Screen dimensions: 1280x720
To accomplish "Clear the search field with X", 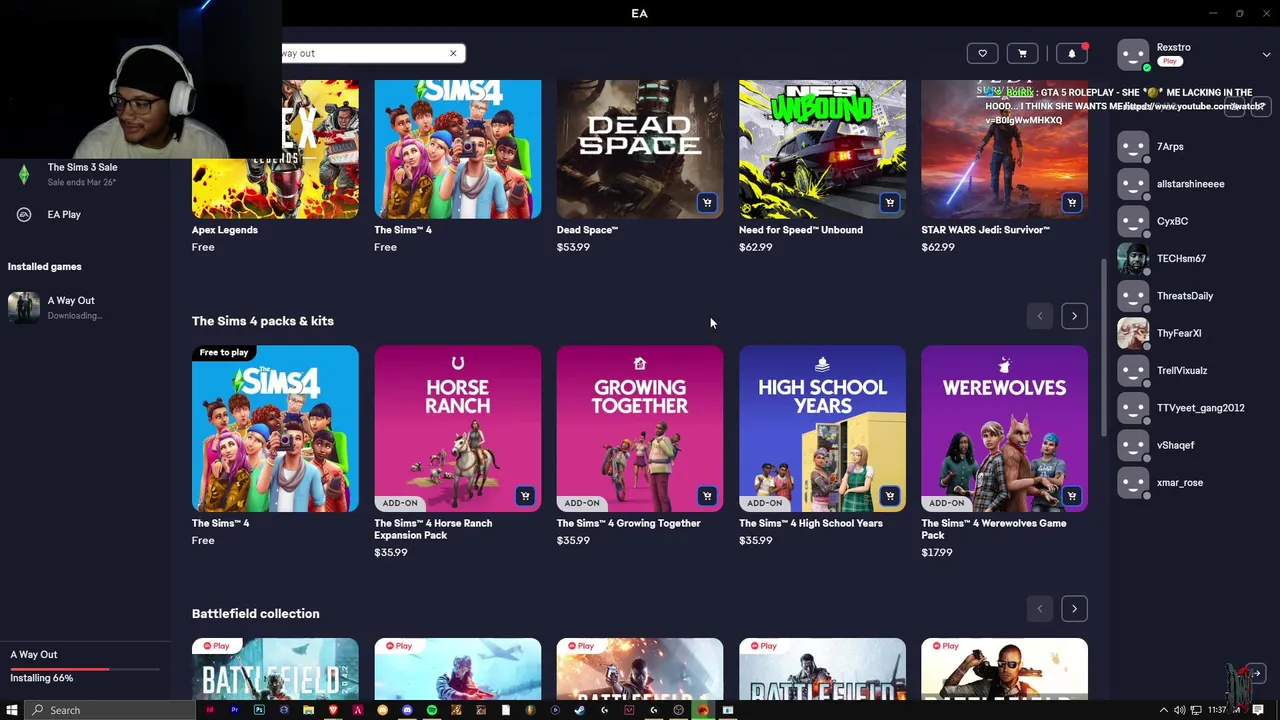I will click(x=453, y=53).
